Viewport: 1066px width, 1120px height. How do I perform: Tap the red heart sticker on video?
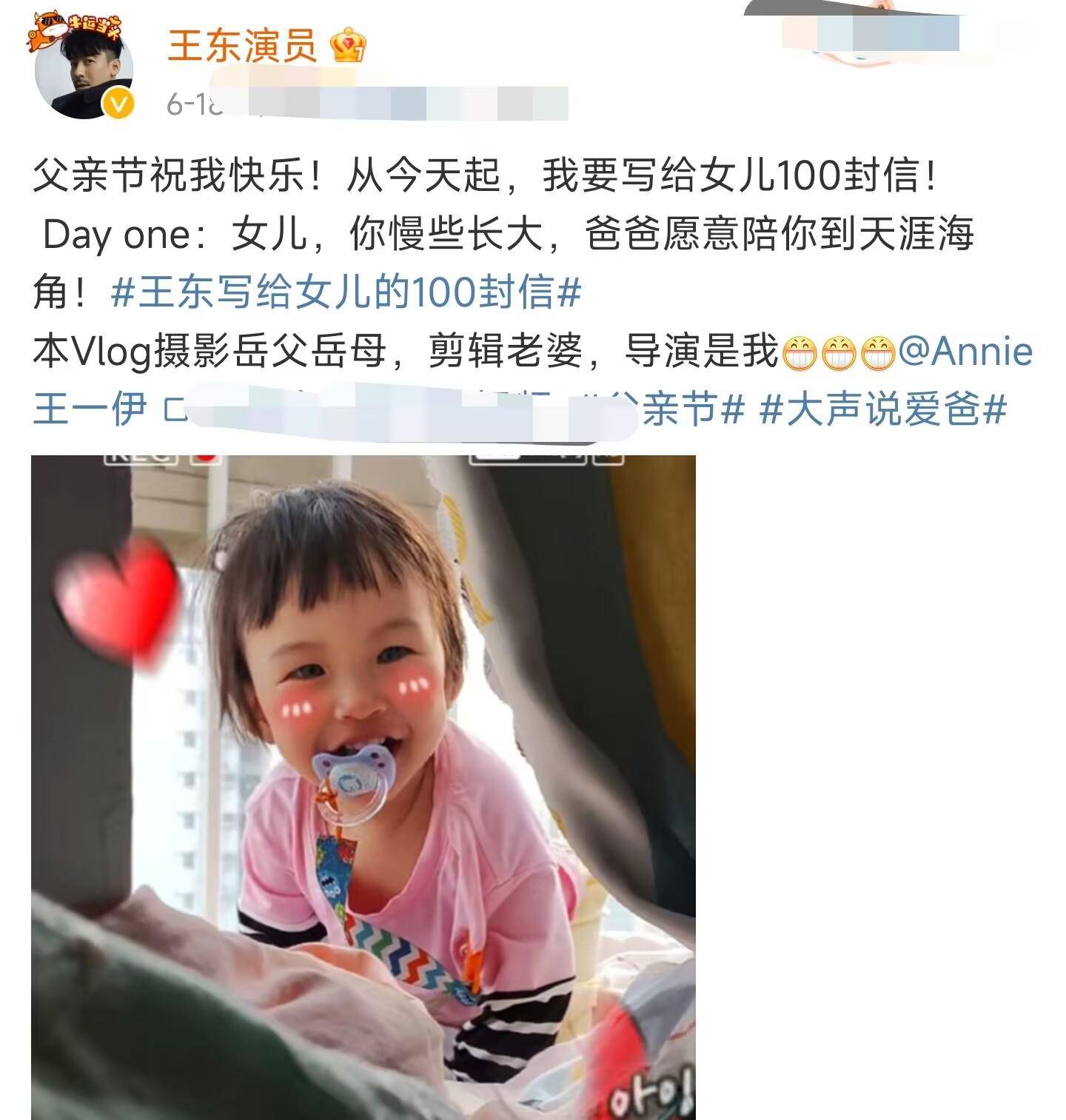click(x=118, y=601)
